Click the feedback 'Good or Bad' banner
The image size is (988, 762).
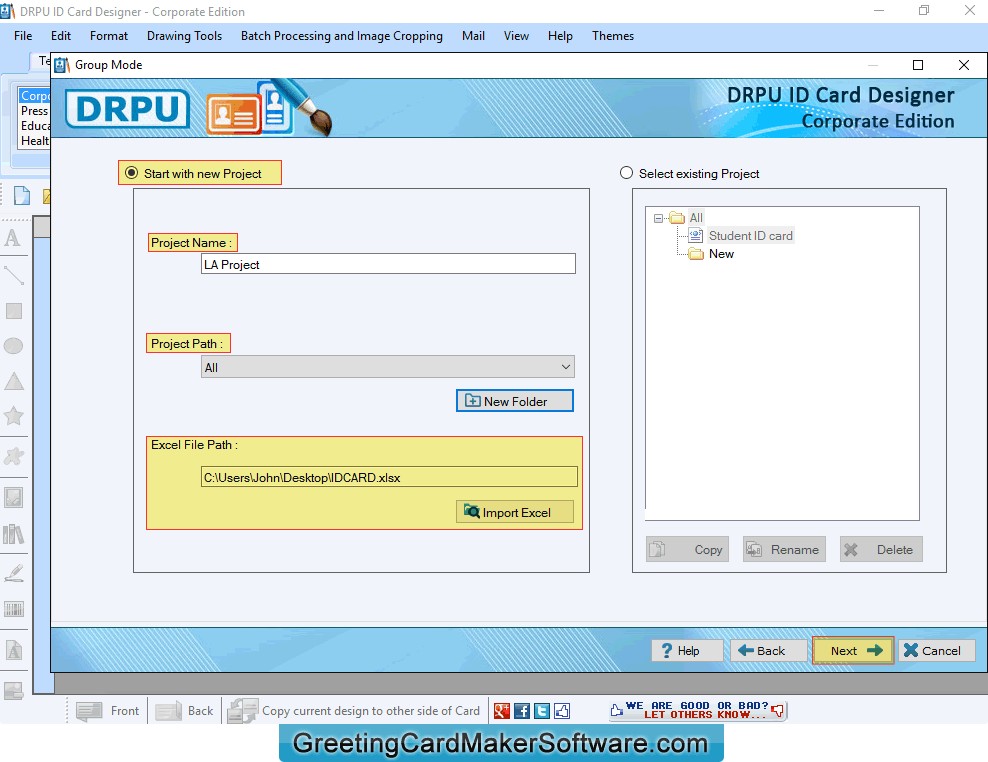[698, 710]
